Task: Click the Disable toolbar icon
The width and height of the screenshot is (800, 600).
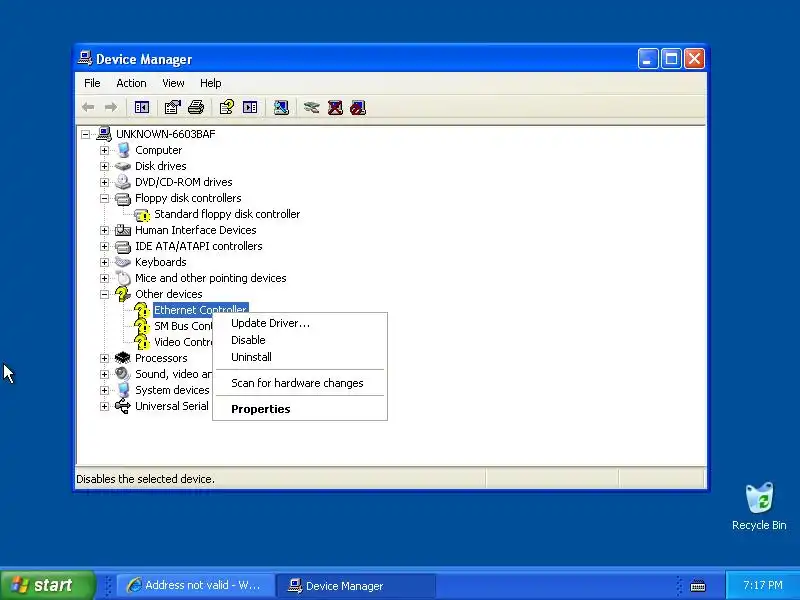Action: (358, 107)
